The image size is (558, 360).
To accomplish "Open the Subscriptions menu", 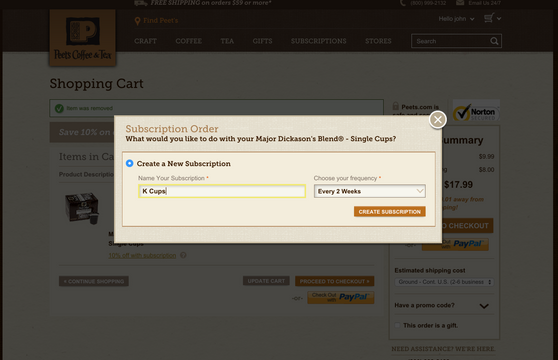I will 319,41.
